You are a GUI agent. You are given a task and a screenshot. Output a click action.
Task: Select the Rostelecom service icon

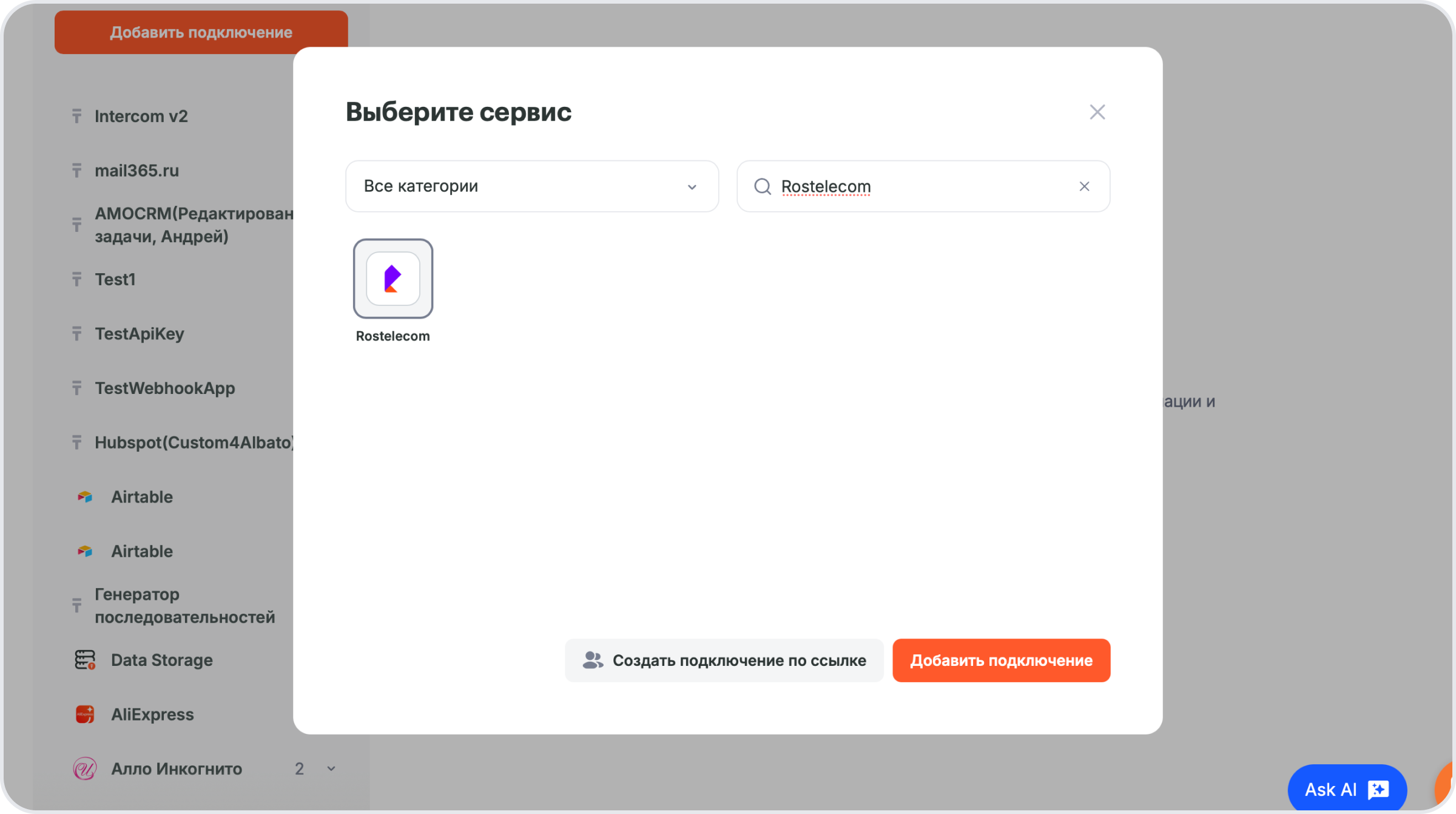(393, 279)
